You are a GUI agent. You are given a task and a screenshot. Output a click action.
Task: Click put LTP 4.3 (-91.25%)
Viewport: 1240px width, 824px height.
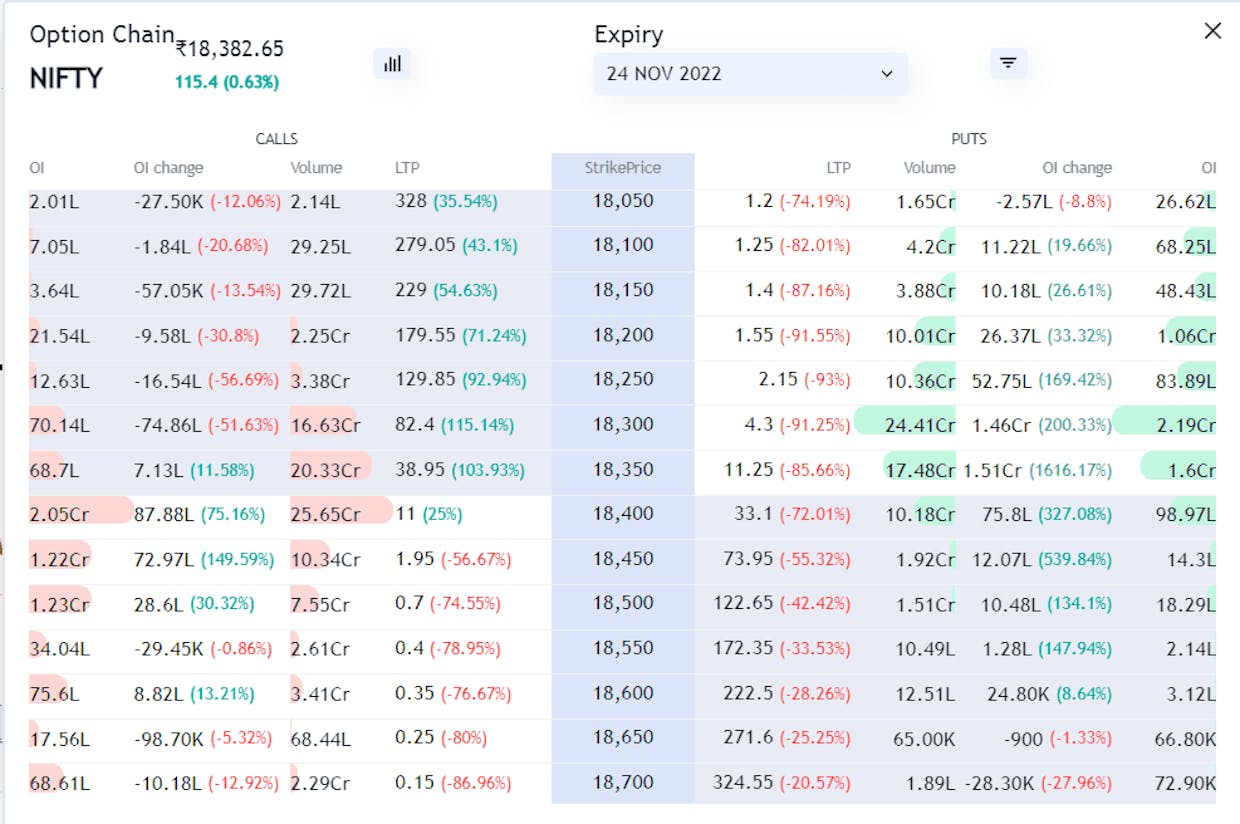point(798,425)
